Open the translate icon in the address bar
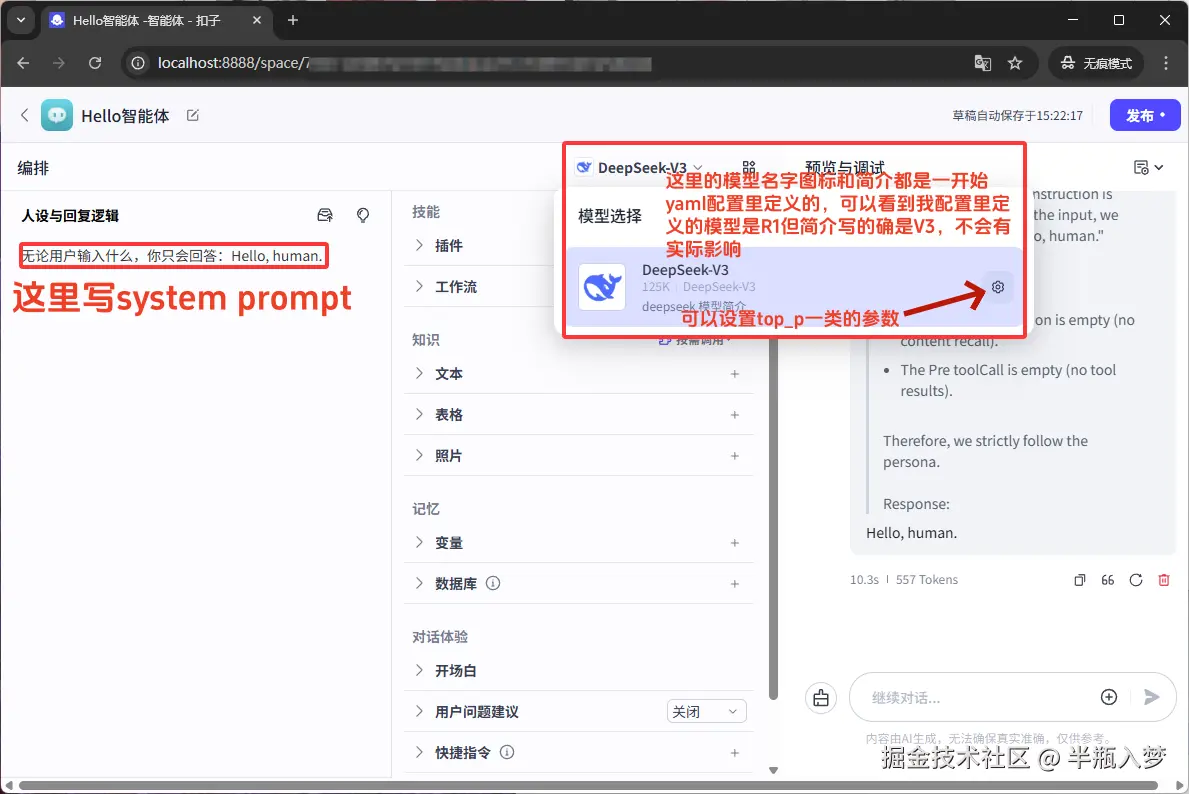Image resolution: width=1189 pixels, height=794 pixels. (982, 62)
